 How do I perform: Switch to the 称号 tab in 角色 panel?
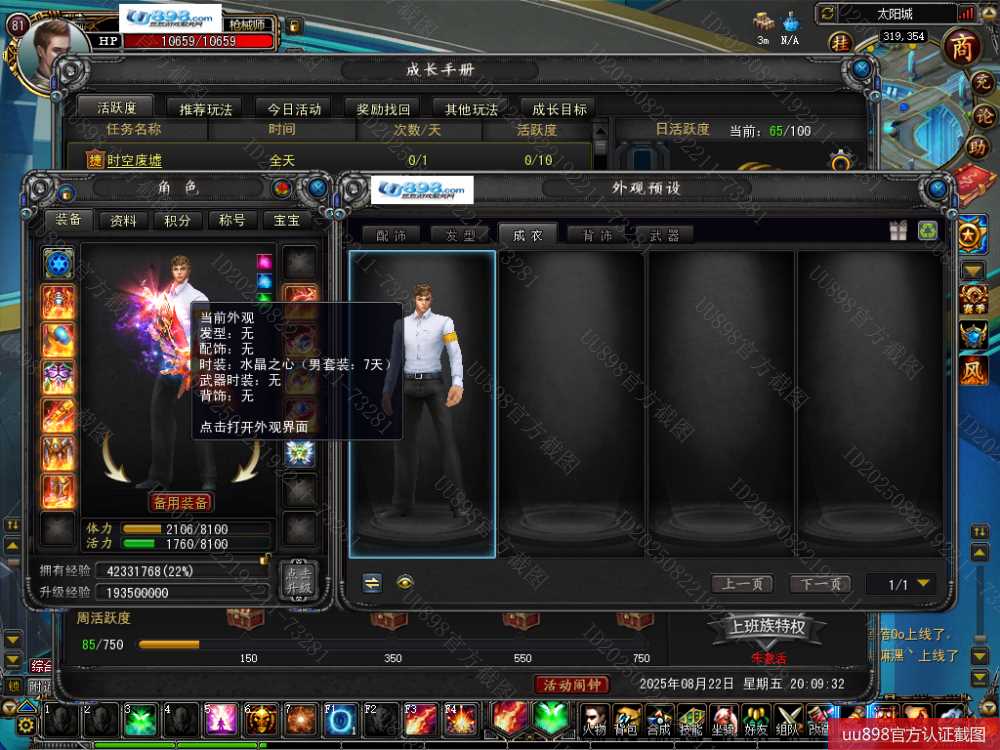[x=232, y=221]
